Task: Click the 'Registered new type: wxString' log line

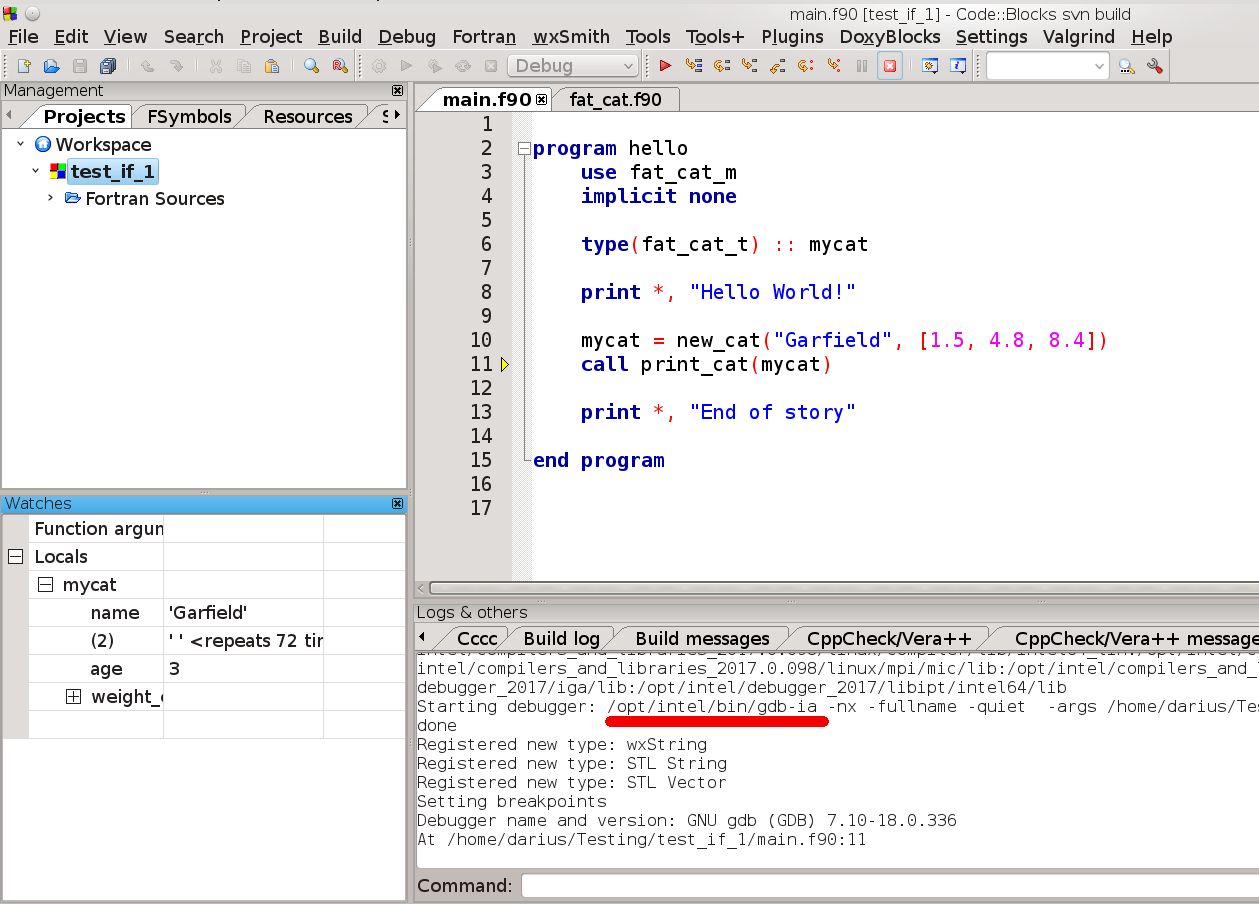Action: click(561, 744)
